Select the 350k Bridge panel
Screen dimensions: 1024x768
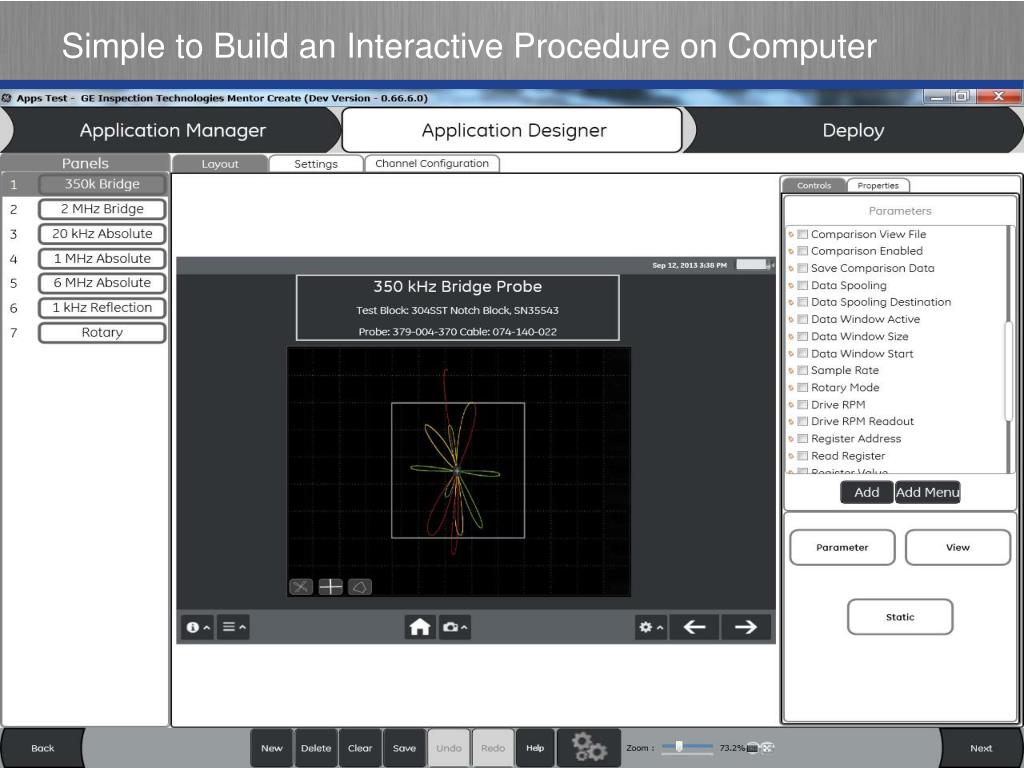click(x=102, y=184)
